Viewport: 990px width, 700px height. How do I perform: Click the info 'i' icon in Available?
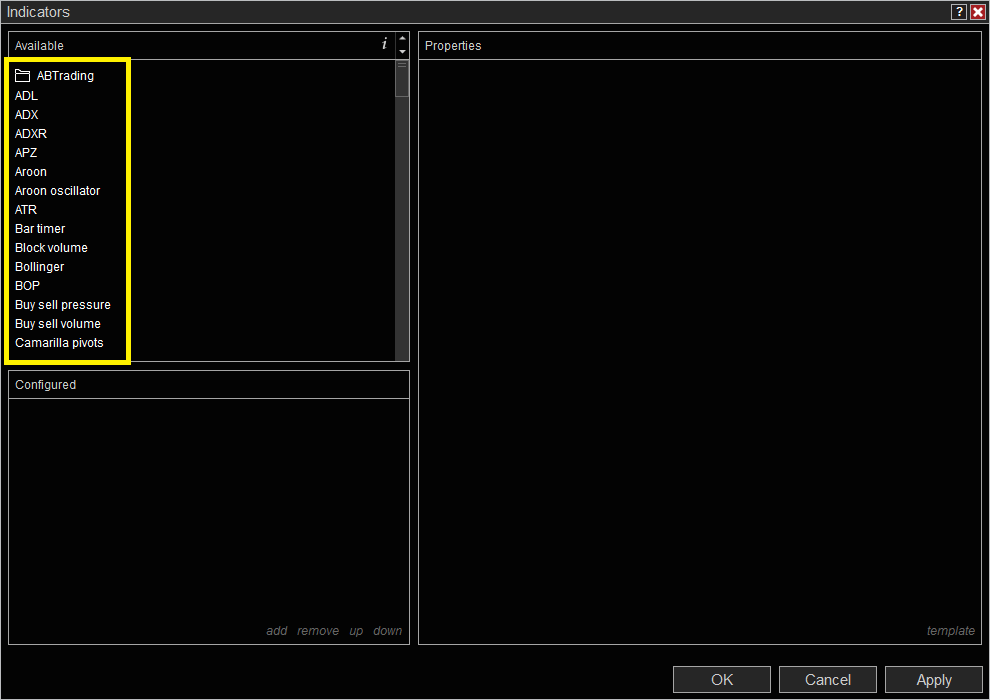click(x=384, y=44)
